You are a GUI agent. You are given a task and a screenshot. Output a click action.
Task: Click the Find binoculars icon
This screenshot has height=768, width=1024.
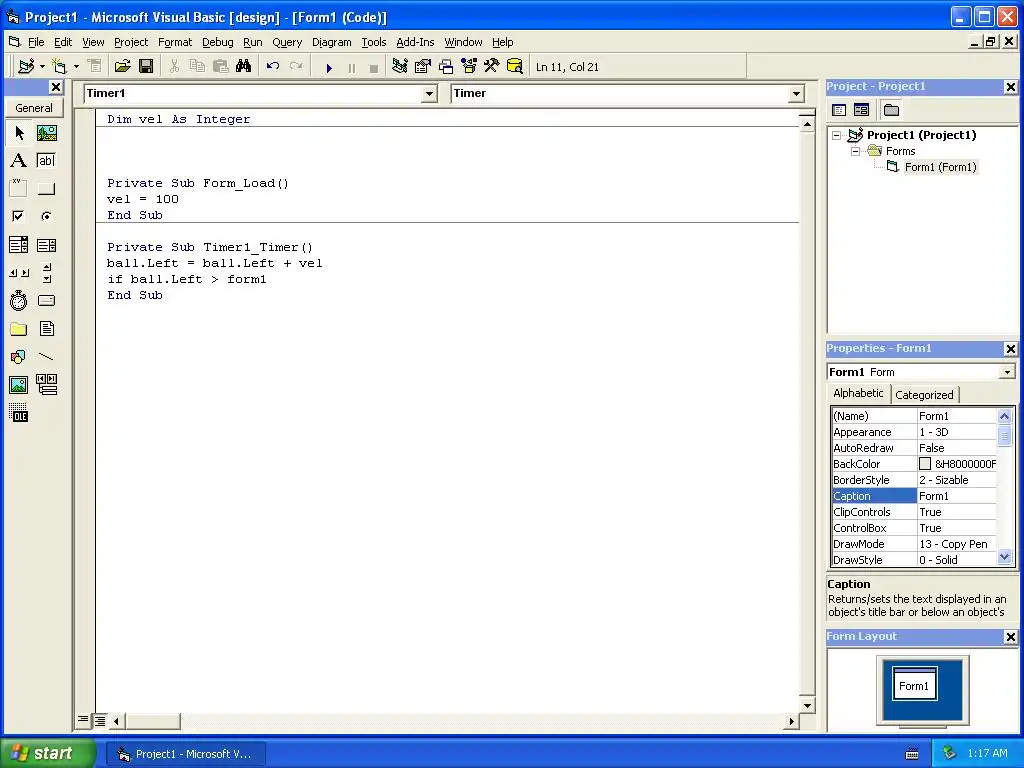pos(244,67)
